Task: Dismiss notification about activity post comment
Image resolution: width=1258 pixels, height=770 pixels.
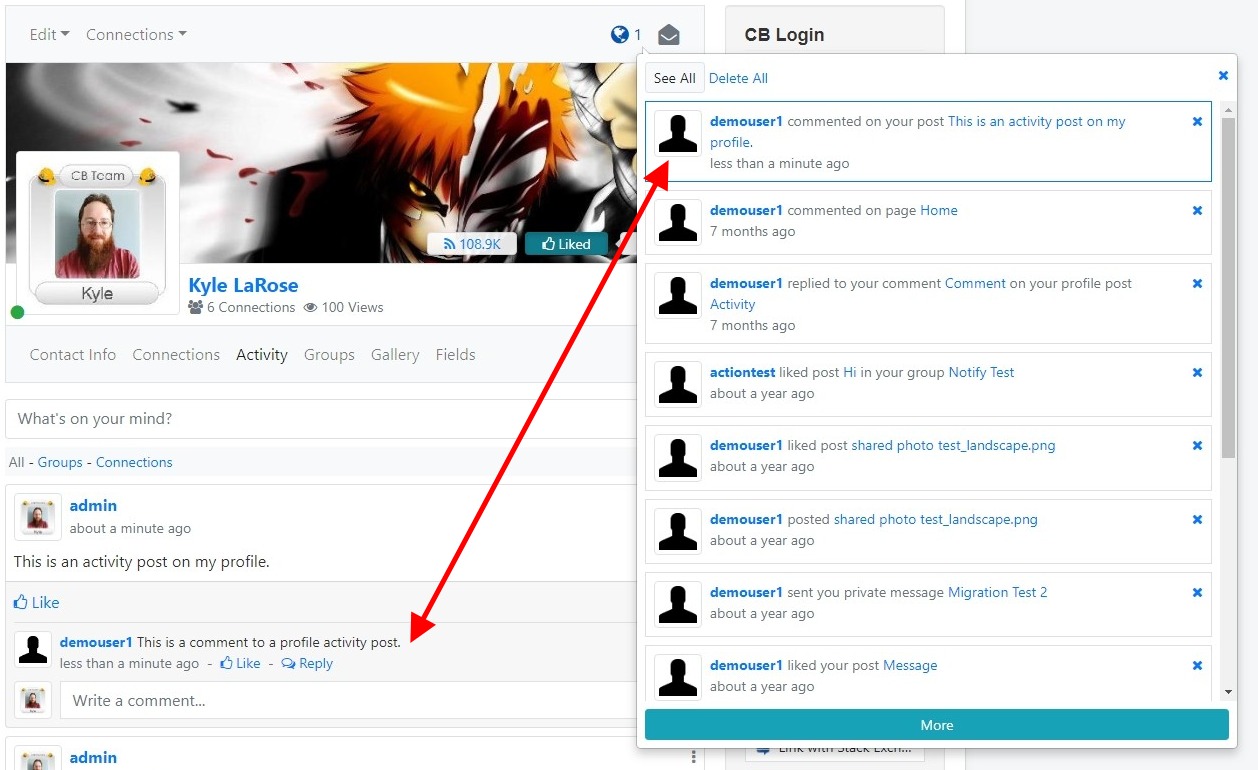Action: click(1197, 121)
